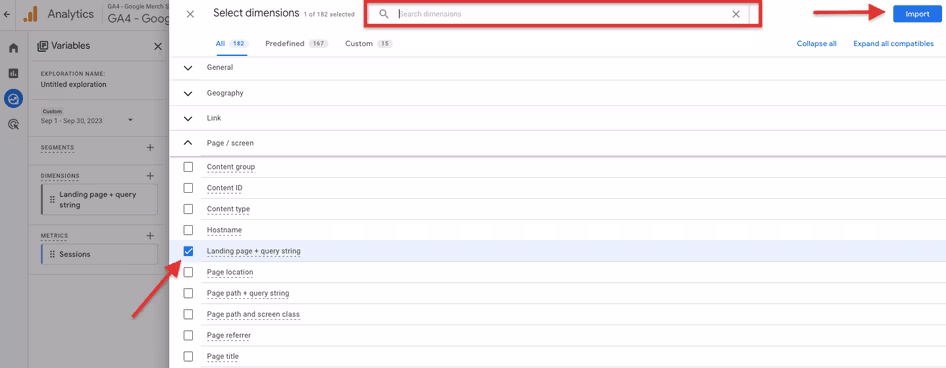Click the search magnifier icon
Viewport: 946px width, 368px height.
(384, 14)
